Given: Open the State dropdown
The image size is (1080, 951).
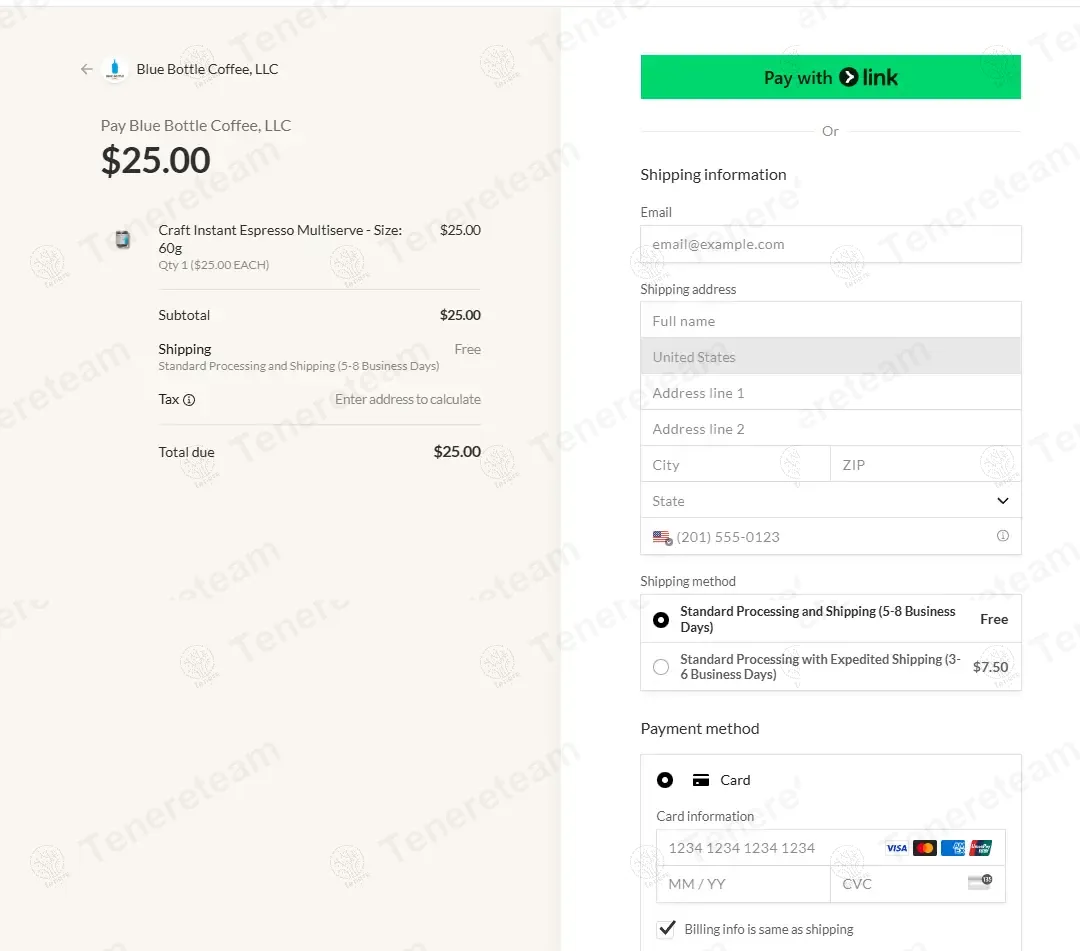Looking at the screenshot, I should [x=830, y=501].
